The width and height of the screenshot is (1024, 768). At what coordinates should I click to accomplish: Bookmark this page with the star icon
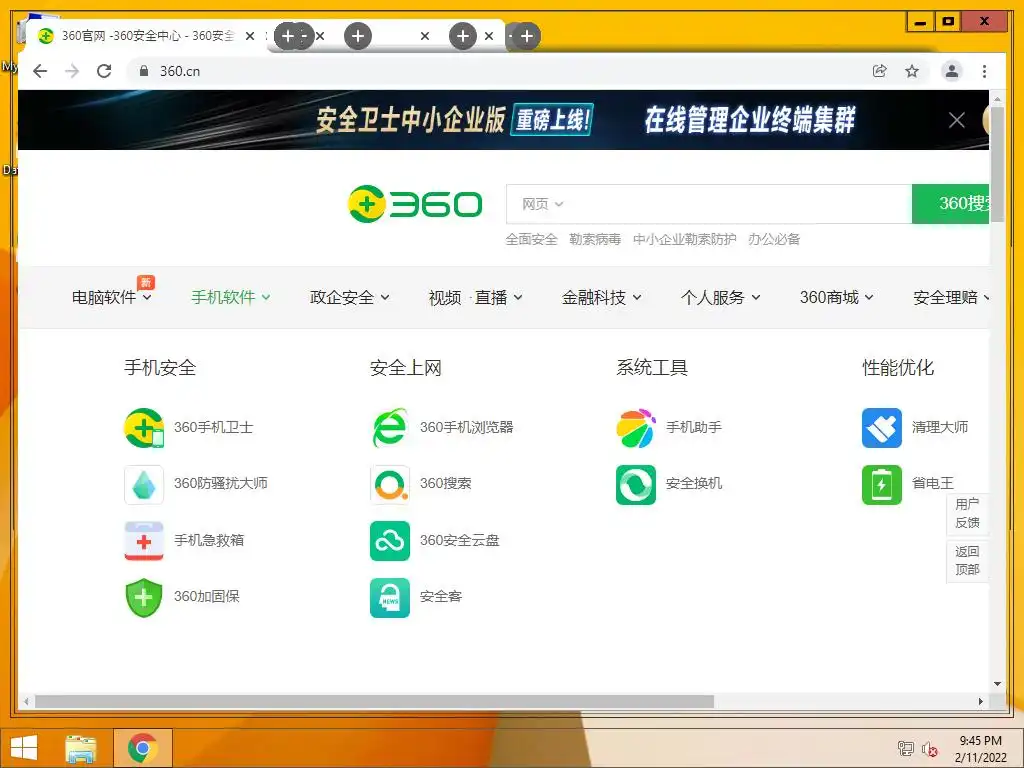(912, 71)
